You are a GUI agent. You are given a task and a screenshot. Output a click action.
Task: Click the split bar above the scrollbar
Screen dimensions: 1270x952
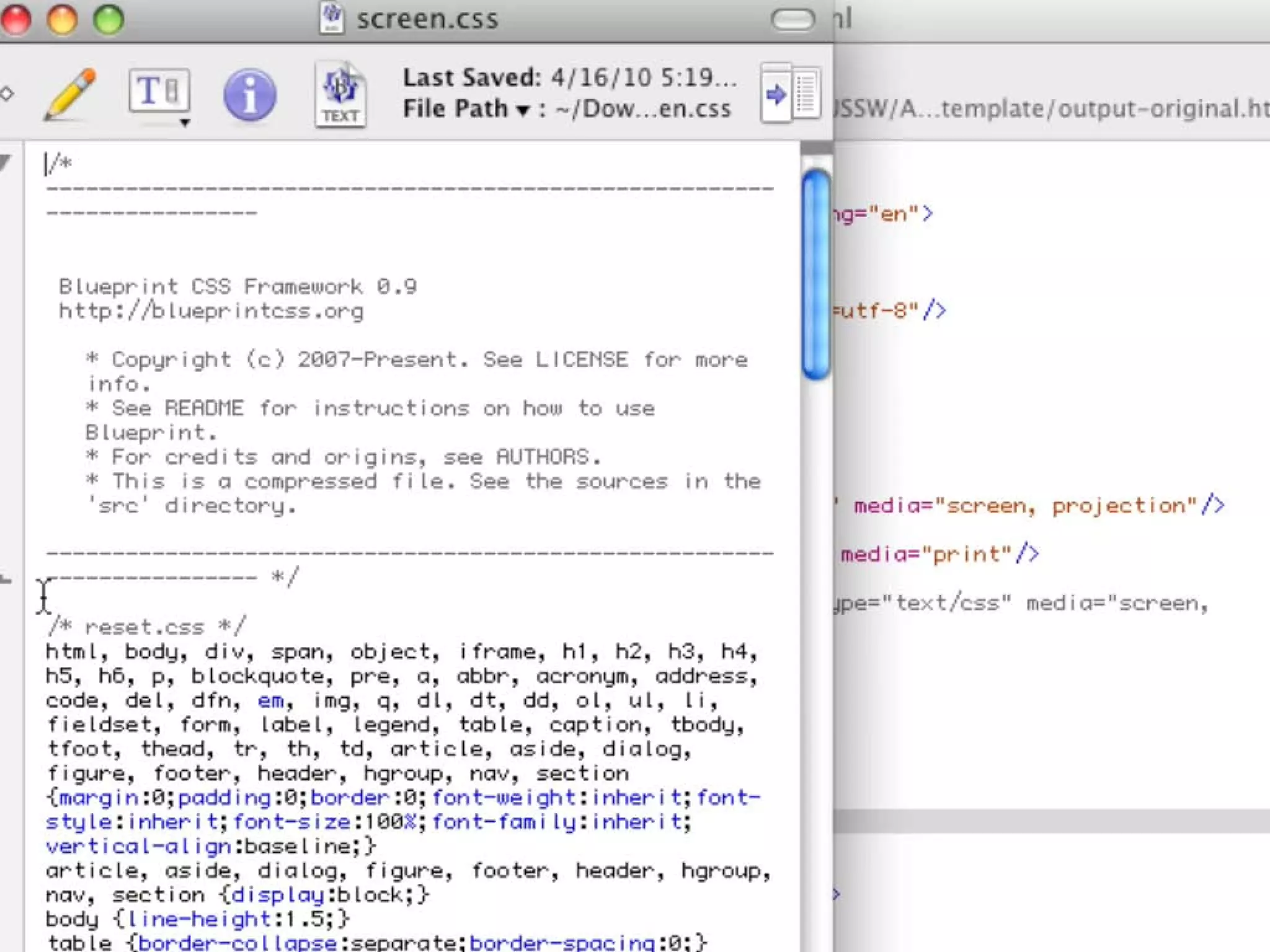tap(816, 148)
